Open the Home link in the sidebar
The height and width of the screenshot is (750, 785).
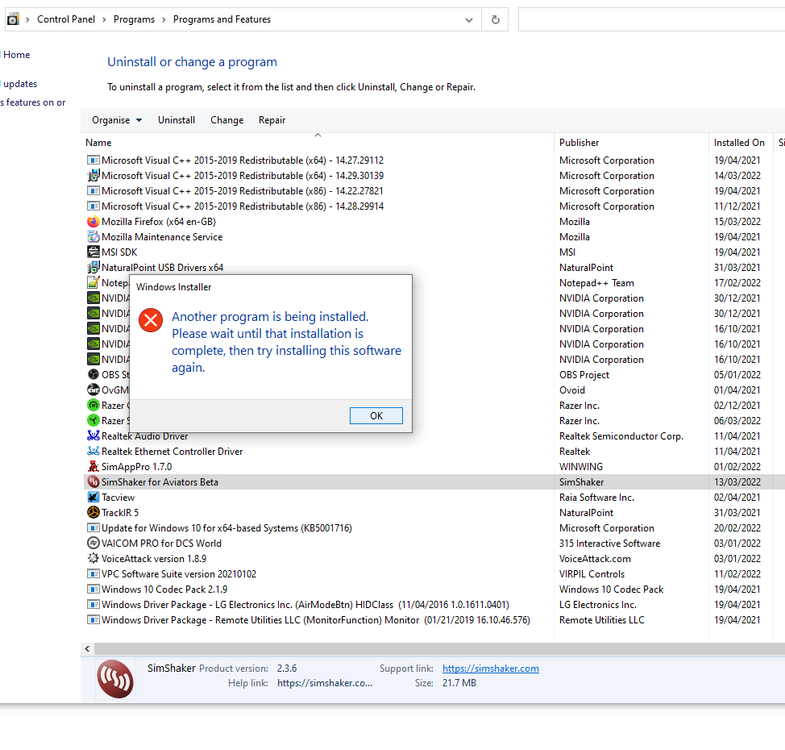click(x=16, y=55)
